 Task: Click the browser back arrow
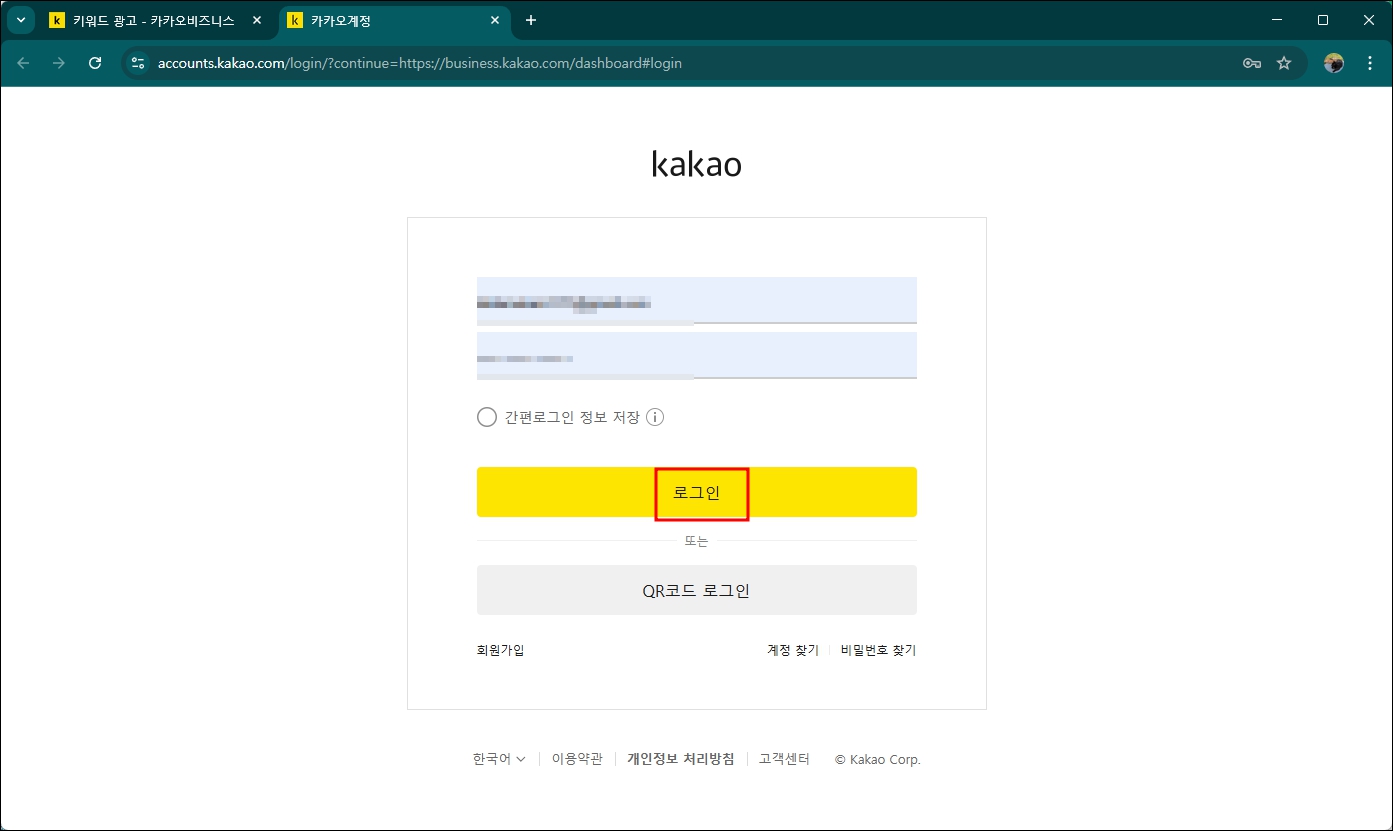coord(22,62)
